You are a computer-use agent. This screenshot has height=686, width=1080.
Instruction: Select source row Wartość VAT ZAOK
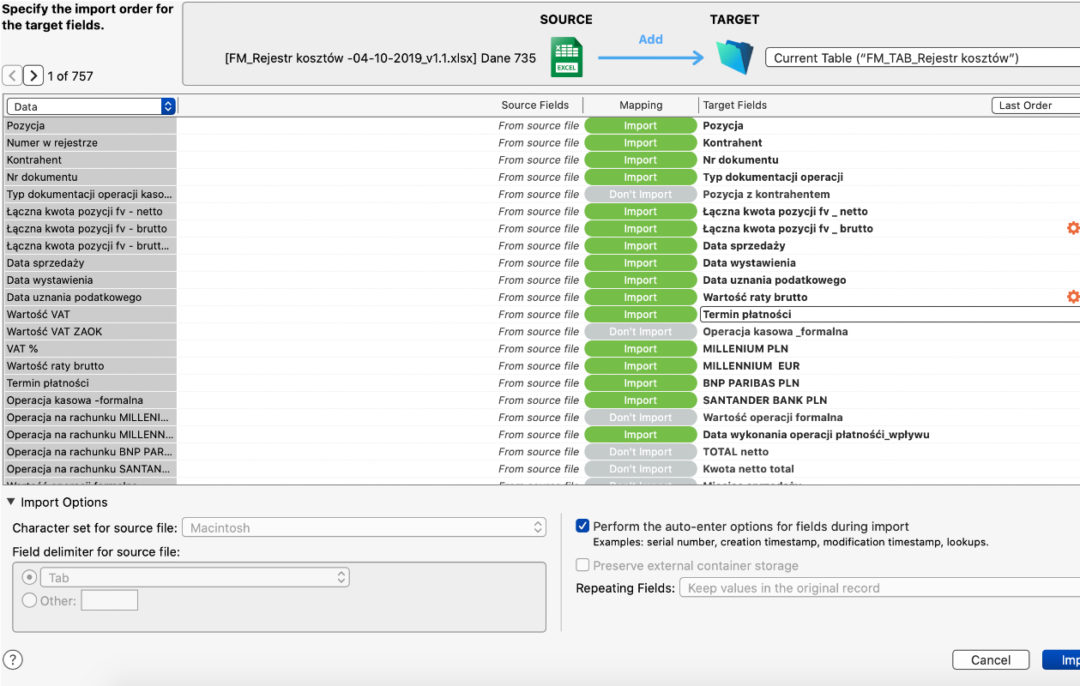coord(90,331)
